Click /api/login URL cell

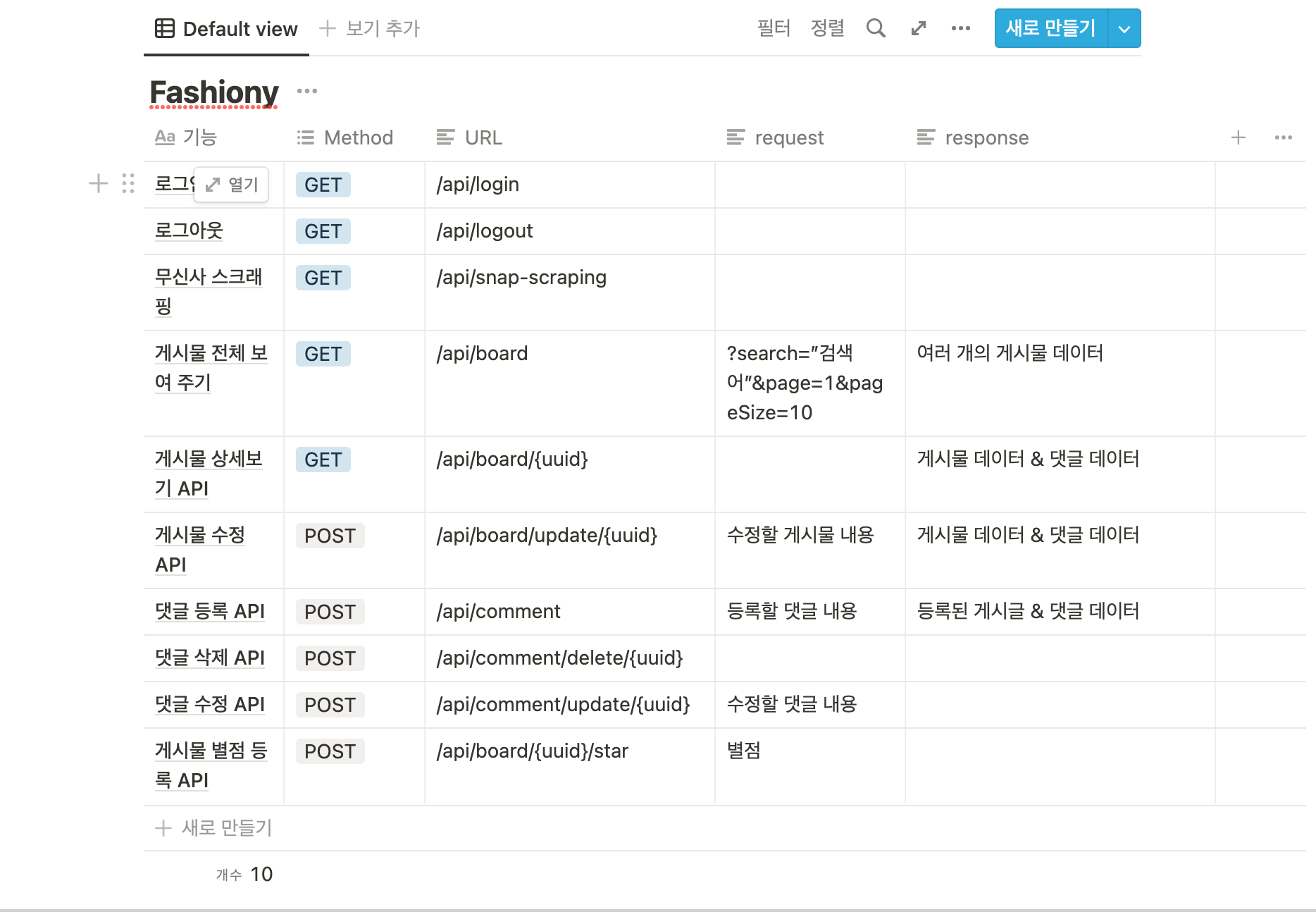coord(569,185)
